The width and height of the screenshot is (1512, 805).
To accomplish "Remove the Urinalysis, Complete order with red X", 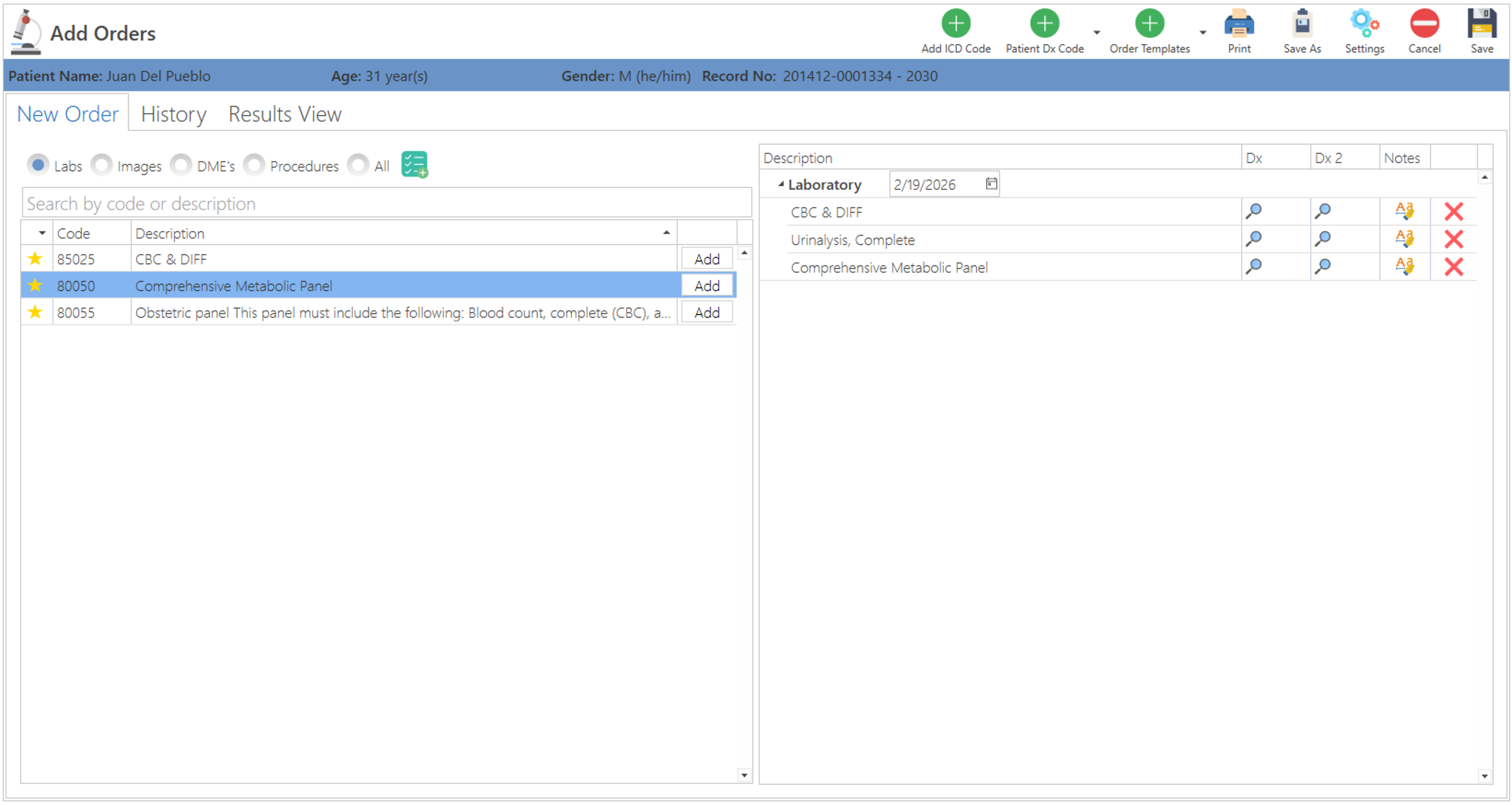I will click(1454, 239).
